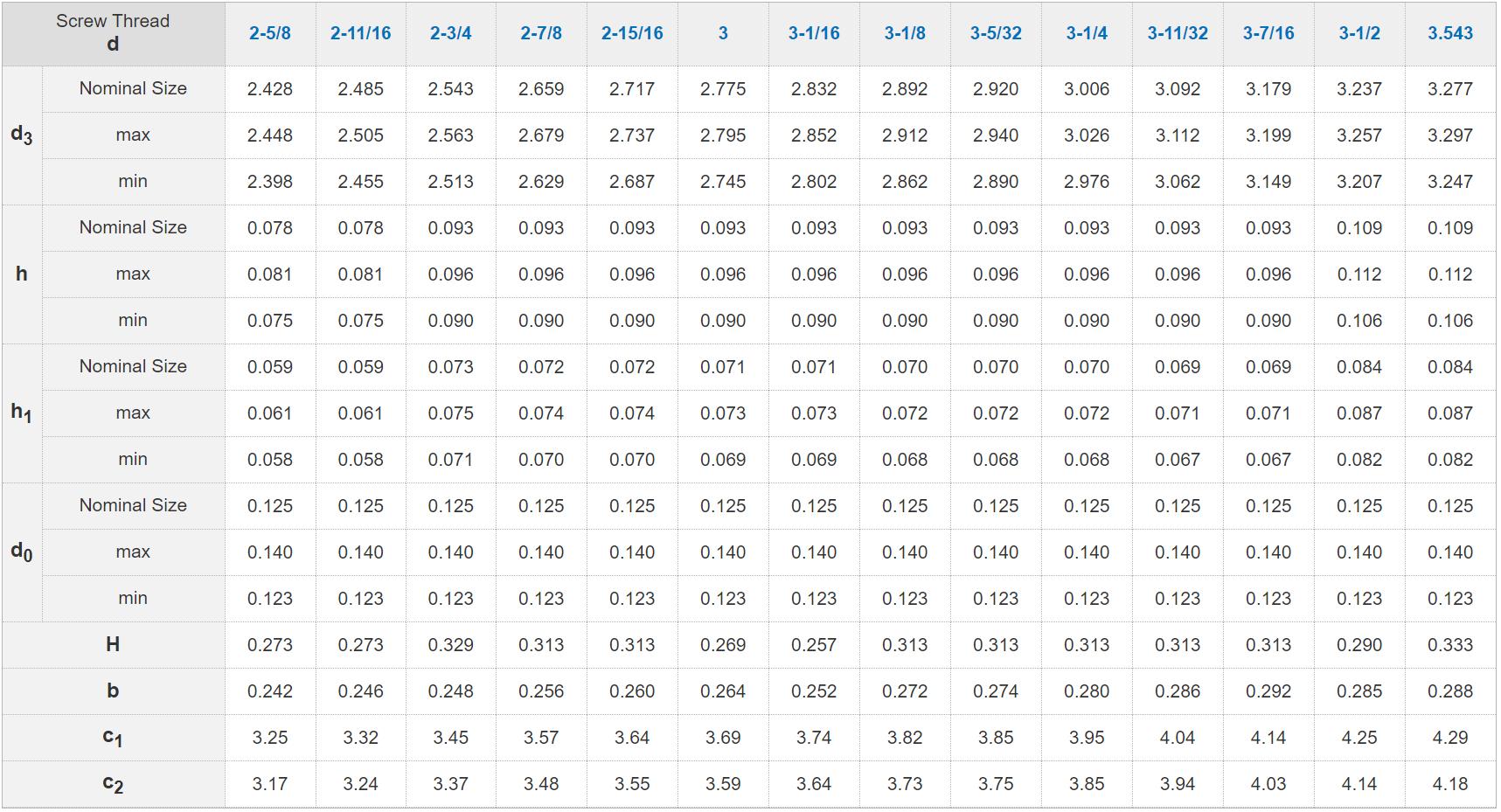
Task: Open the 3-1/2 thread size link
Action: point(1359,33)
